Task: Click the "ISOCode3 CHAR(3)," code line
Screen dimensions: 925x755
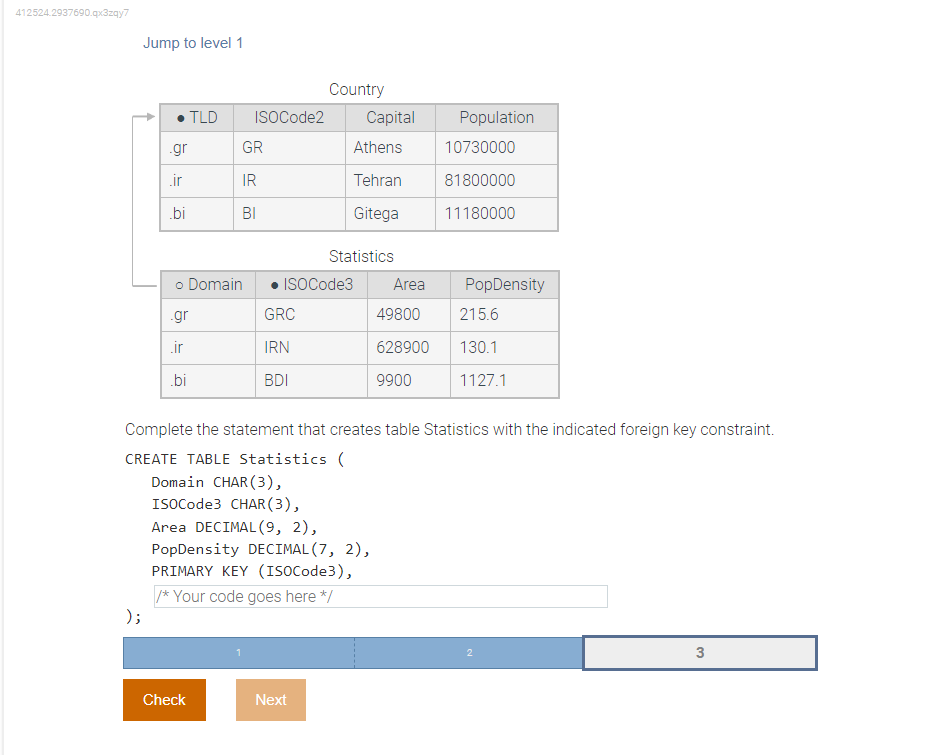Action: (x=225, y=504)
